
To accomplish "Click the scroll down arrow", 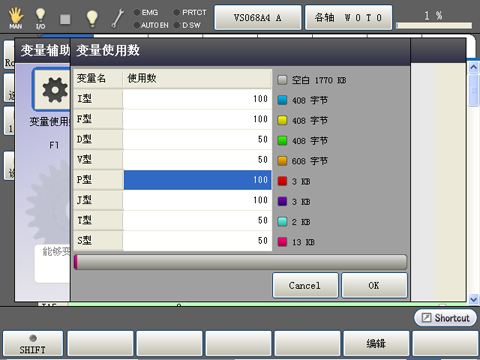I will [x=473, y=299].
